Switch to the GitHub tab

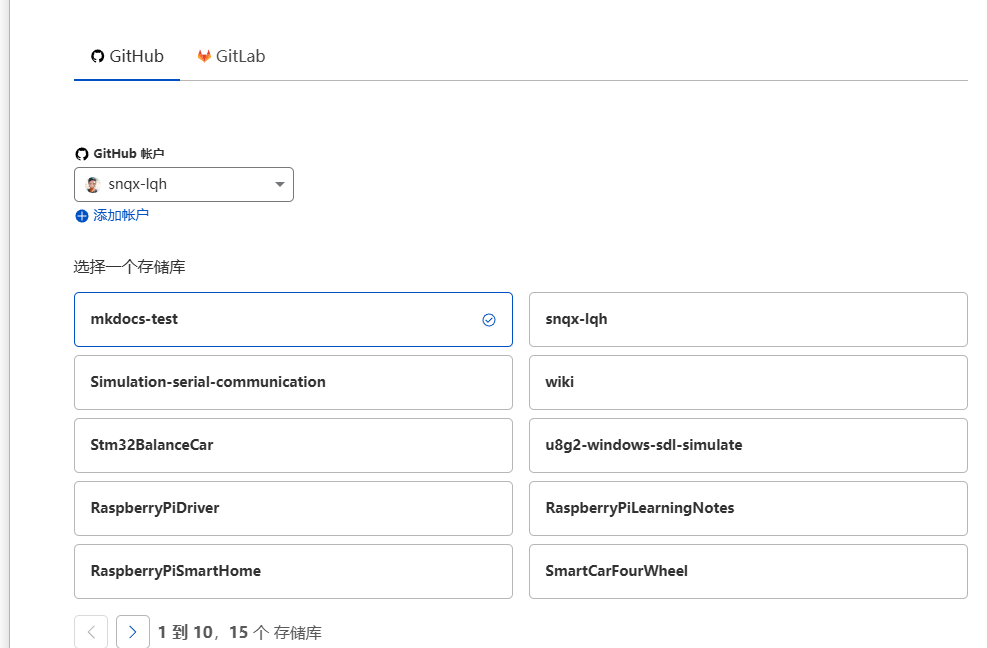(x=127, y=56)
